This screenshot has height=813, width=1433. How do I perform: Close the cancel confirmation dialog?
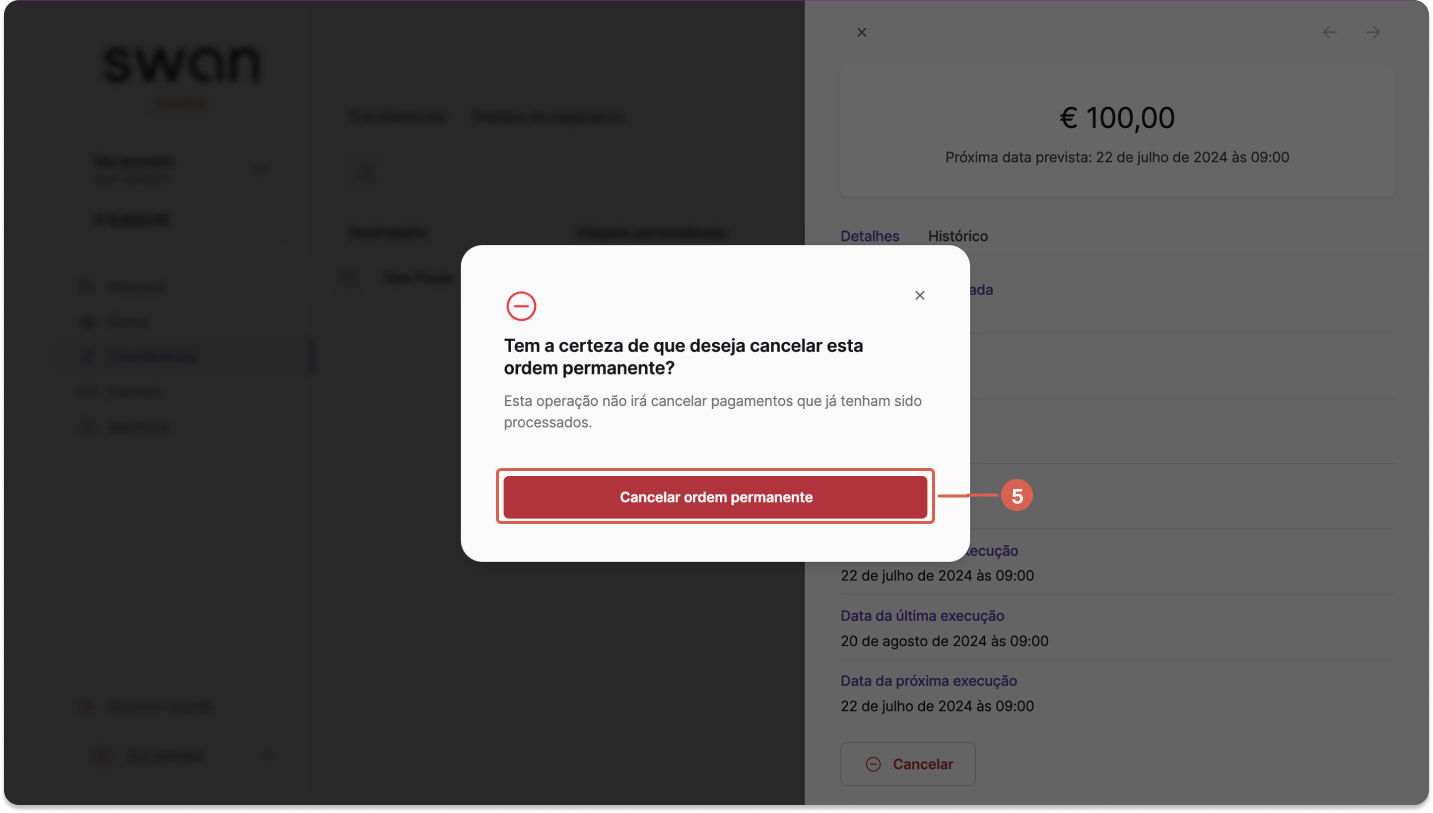click(920, 295)
